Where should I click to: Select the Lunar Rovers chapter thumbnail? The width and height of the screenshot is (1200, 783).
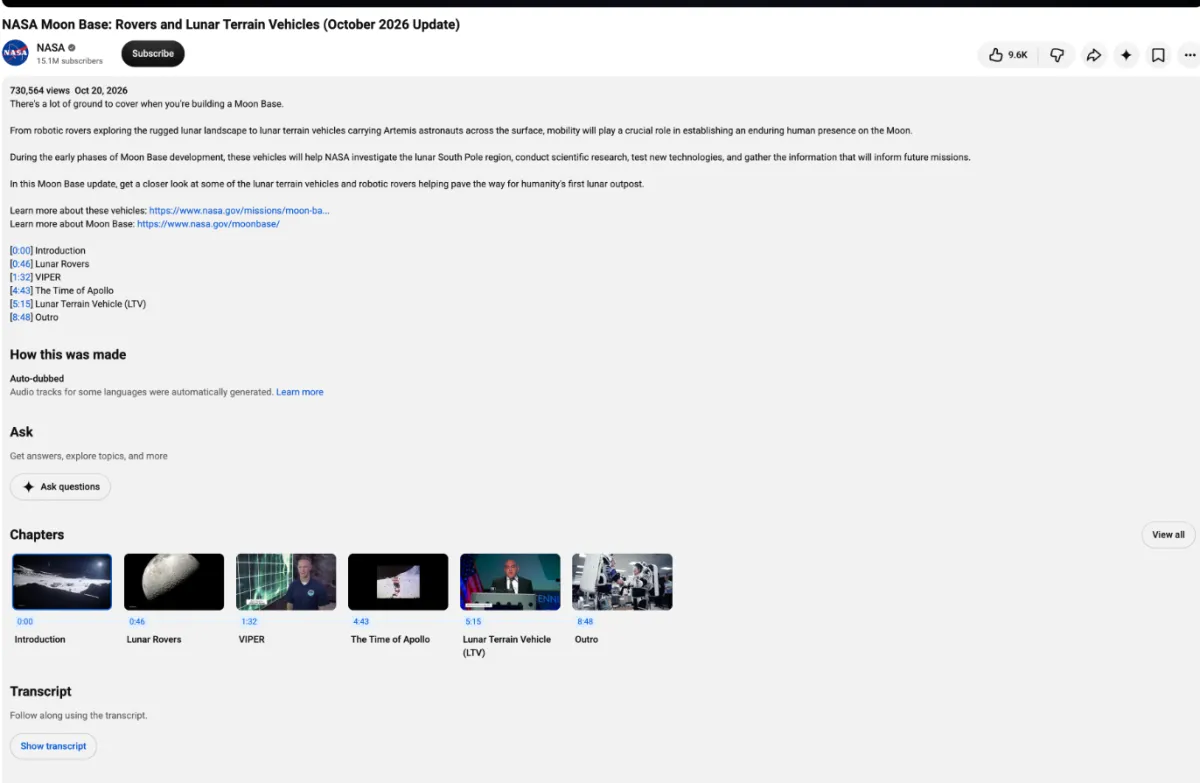(174, 582)
